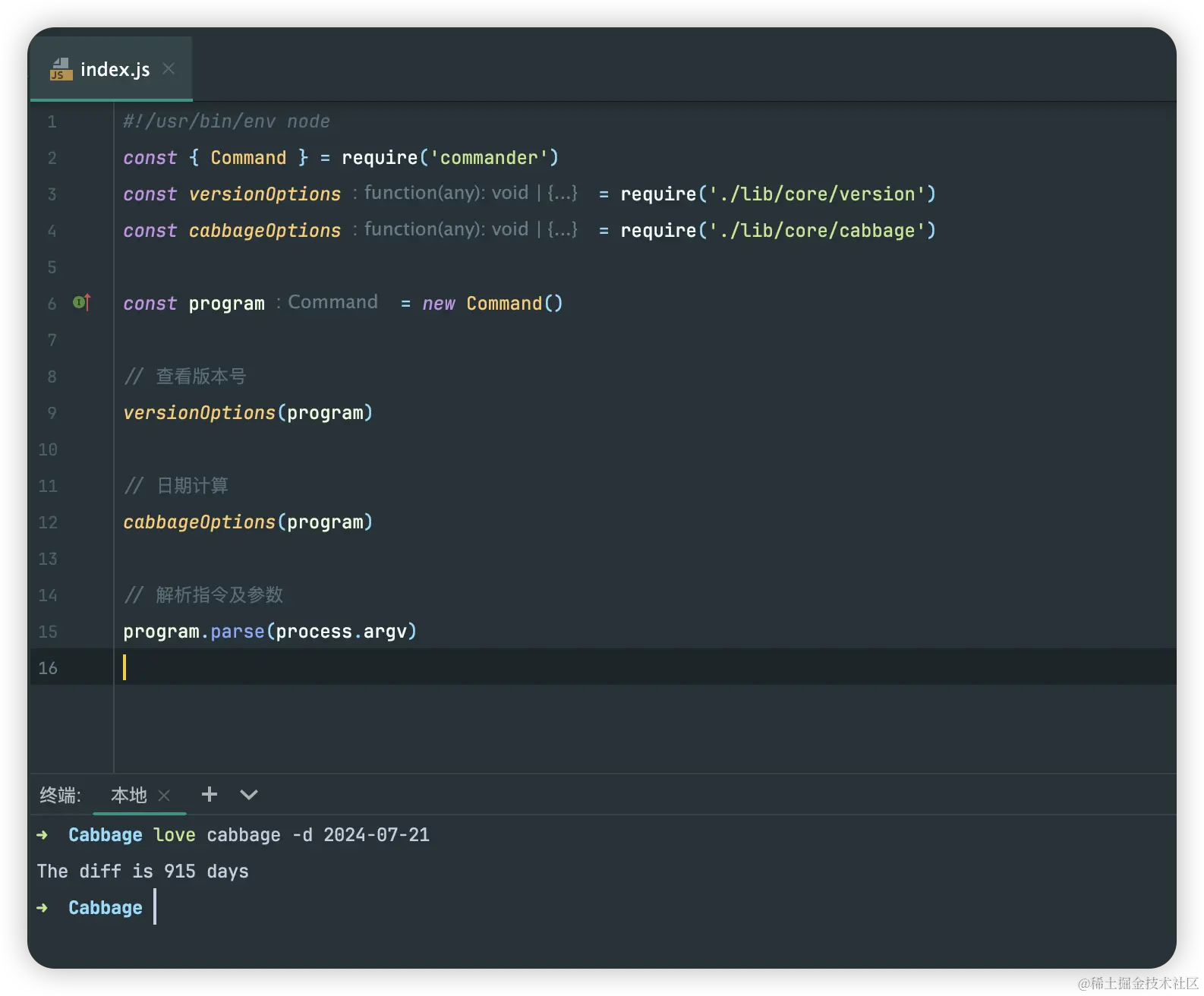1204x996 pixels.
Task: Click the versionOptions variable on line 3
Action: pos(265,194)
